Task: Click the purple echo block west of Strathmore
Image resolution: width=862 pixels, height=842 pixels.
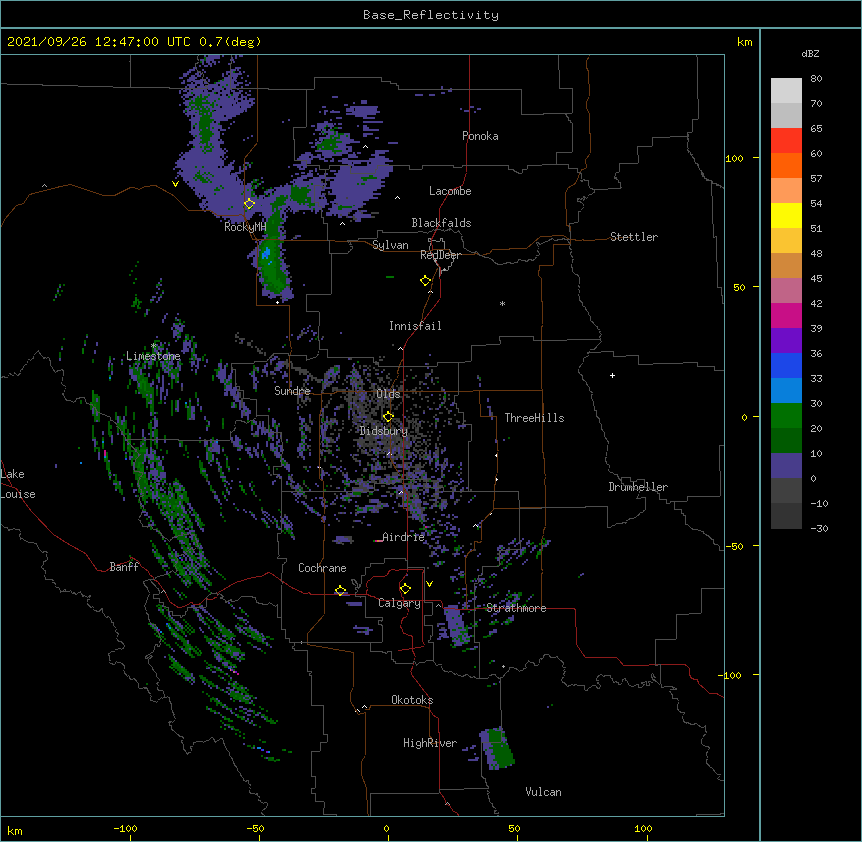Action: click(456, 625)
